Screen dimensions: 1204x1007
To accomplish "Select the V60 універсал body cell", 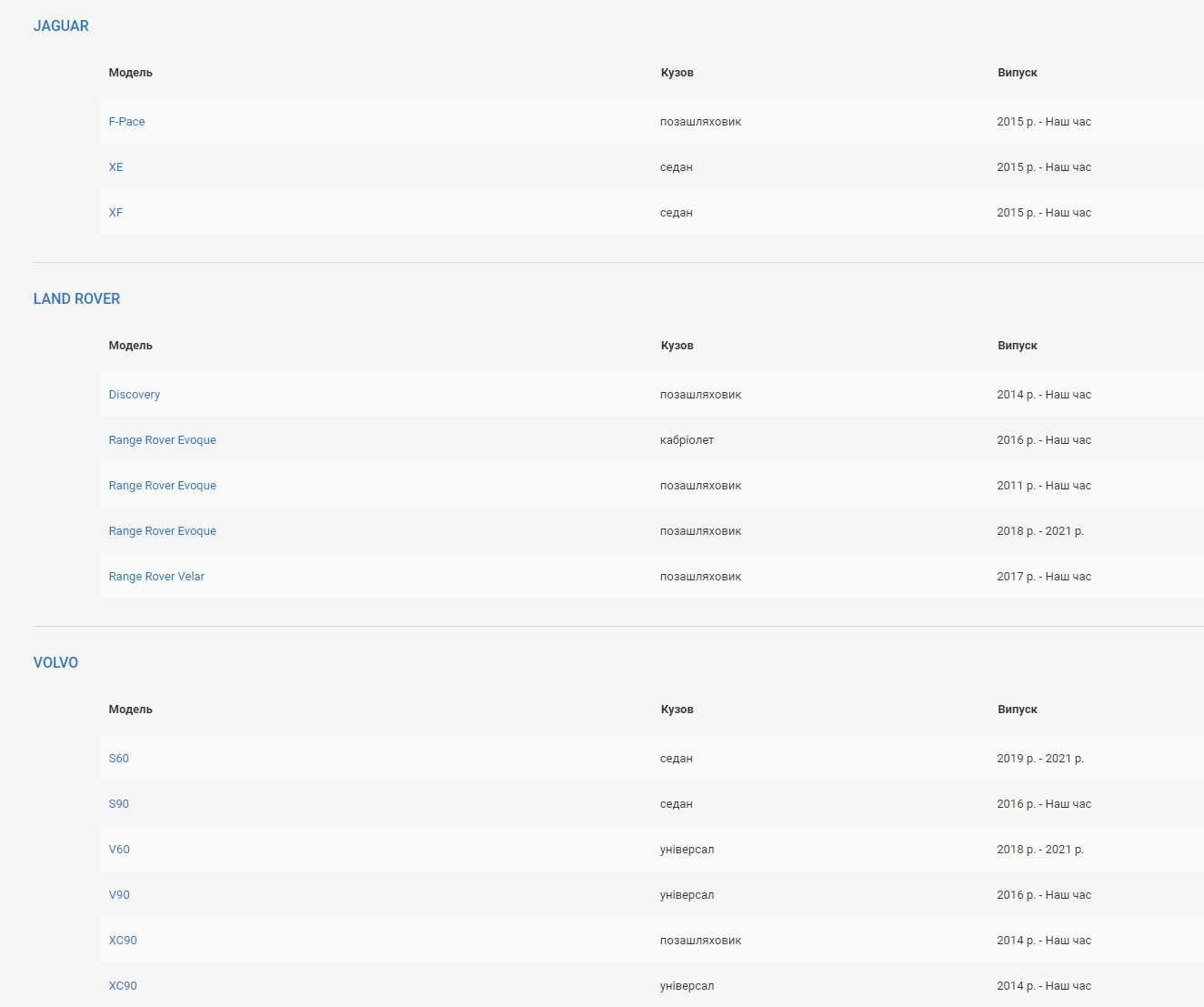I will (687, 849).
